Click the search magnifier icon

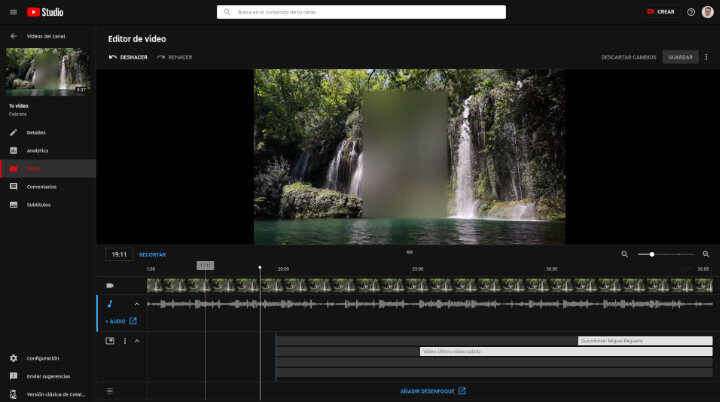click(227, 12)
